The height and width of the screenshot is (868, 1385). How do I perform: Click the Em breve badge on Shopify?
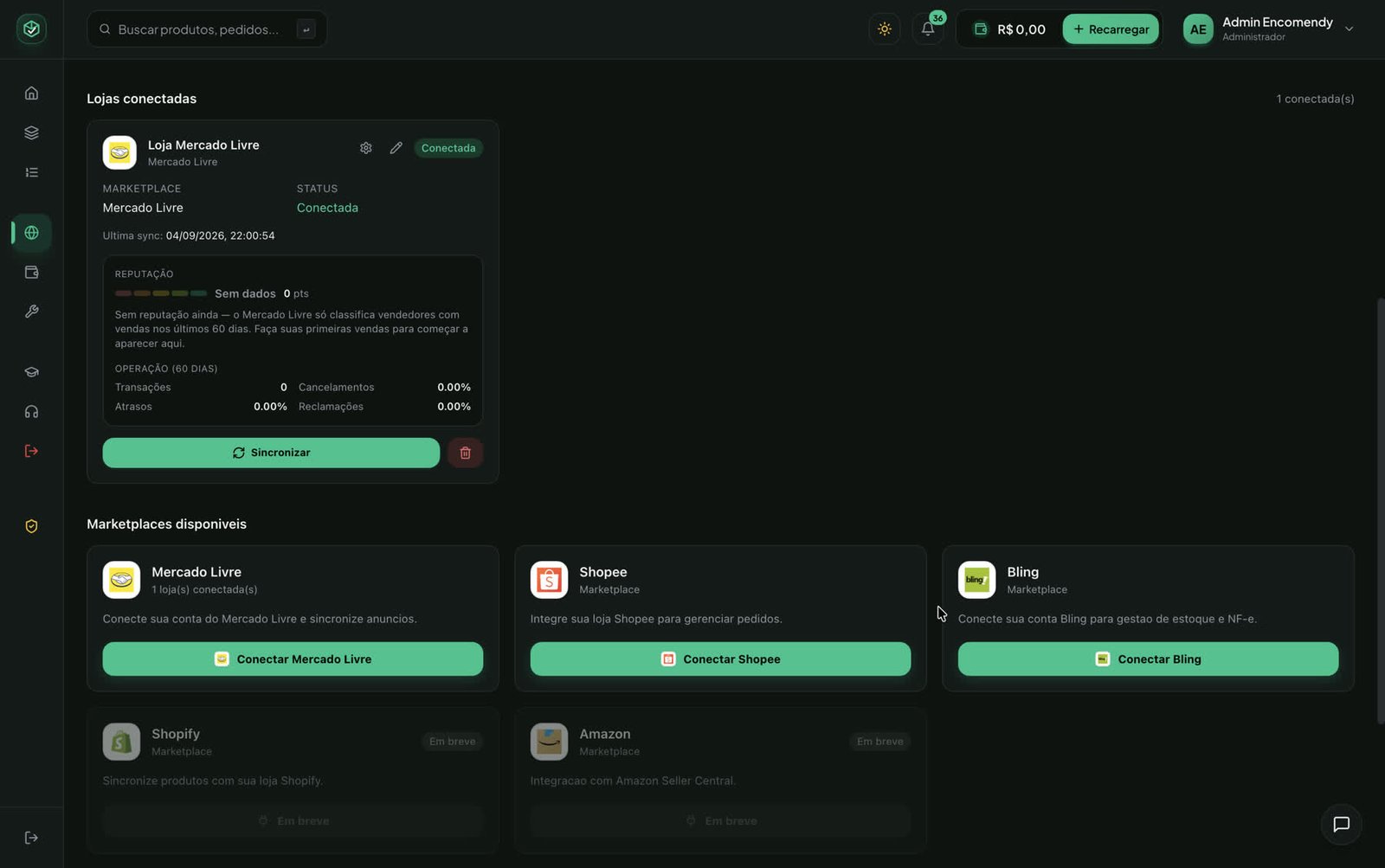click(x=452, y=741)
